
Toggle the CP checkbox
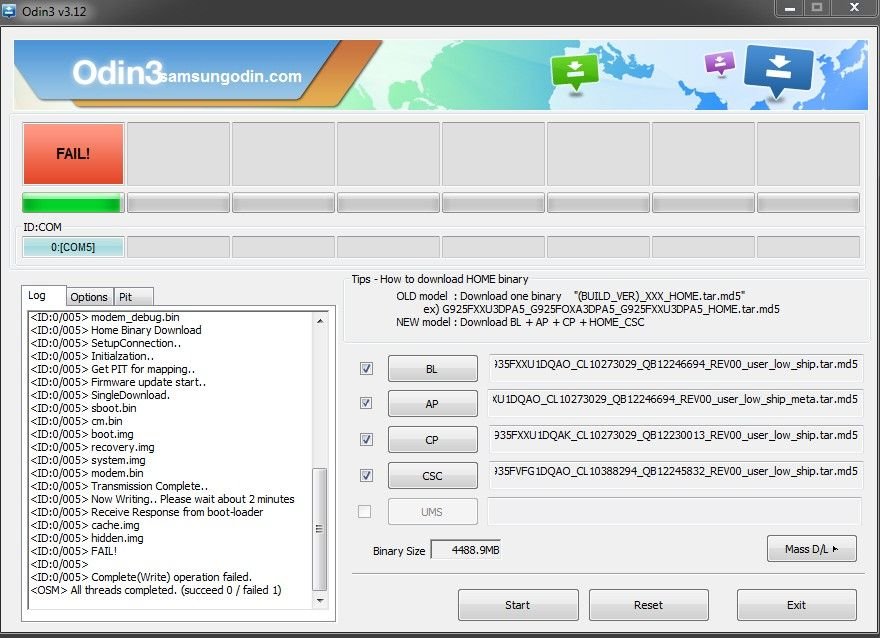coord(366,440)
